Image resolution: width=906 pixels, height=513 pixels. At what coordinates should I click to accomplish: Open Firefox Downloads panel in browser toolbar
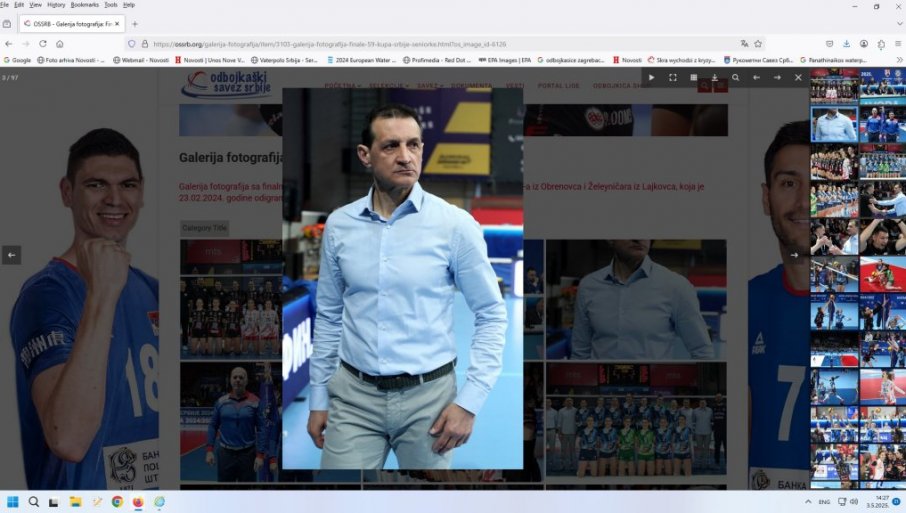click(847, 44)
